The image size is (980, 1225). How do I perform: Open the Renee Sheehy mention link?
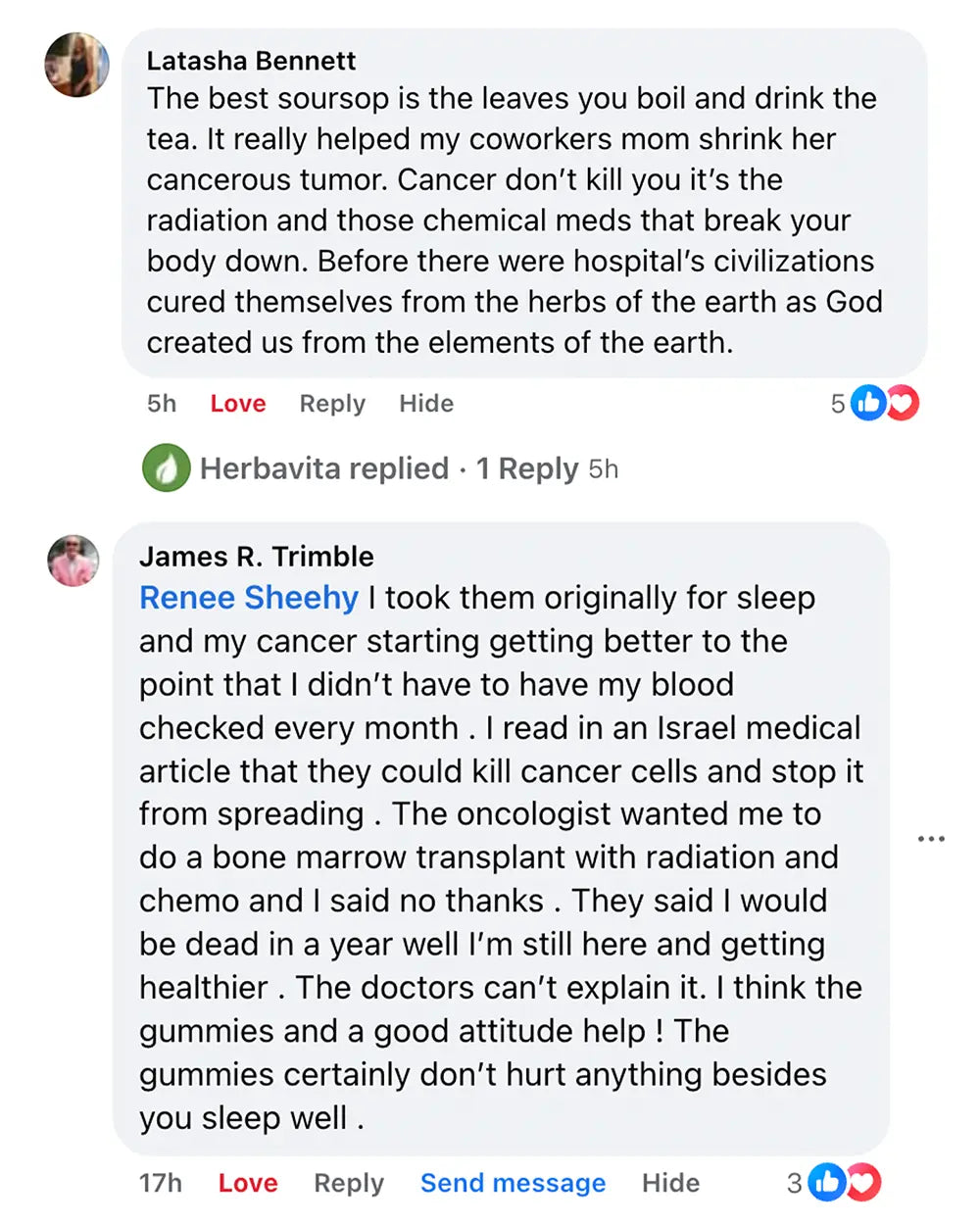249,598
